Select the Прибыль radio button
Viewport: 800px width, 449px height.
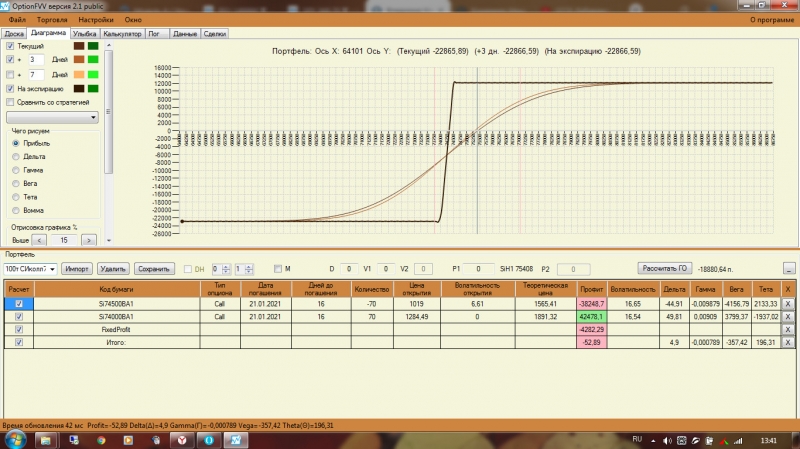(x=16, y=143)
